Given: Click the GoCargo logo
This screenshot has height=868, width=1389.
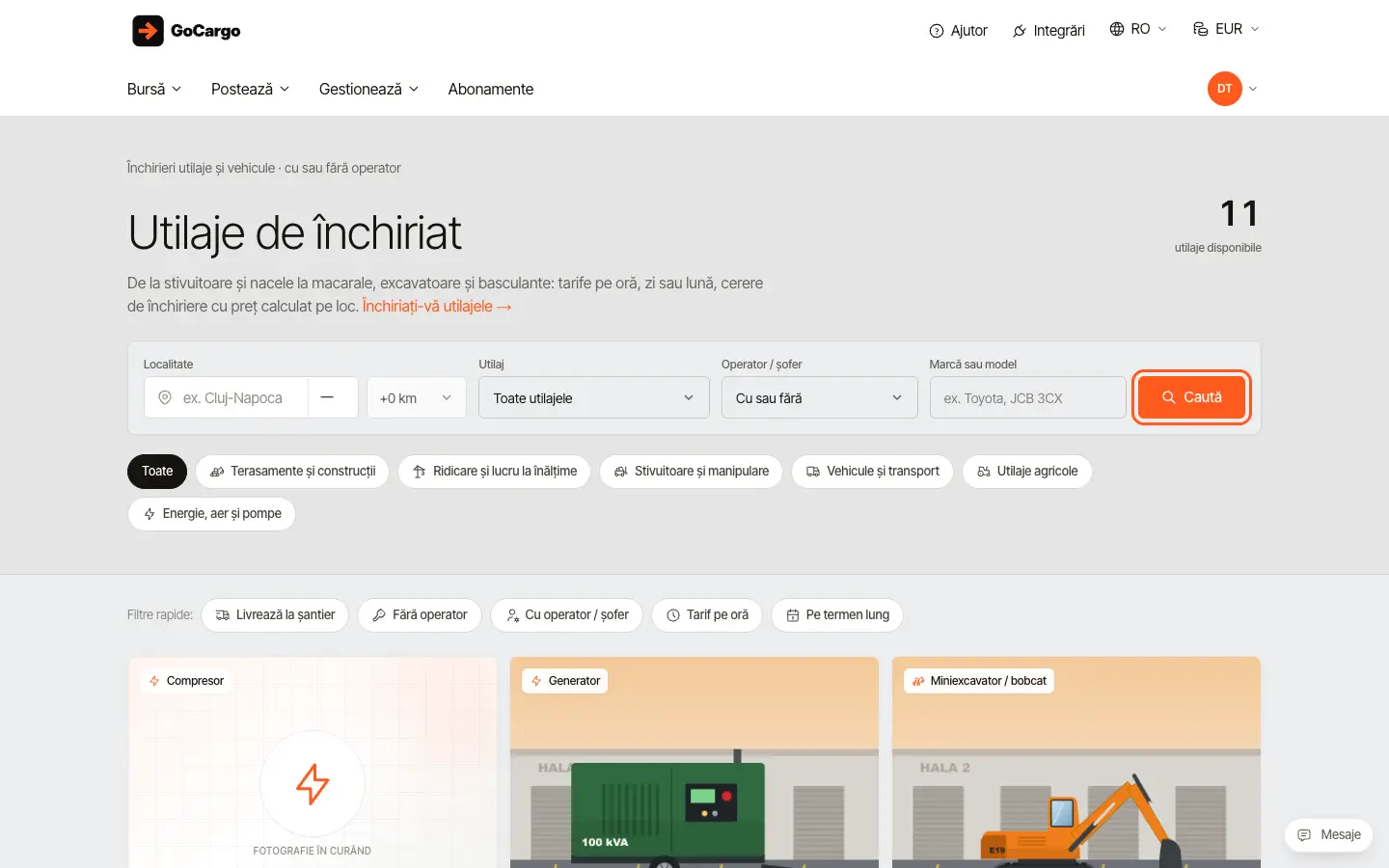Looking at the screenshot, I should click(186, 31).
